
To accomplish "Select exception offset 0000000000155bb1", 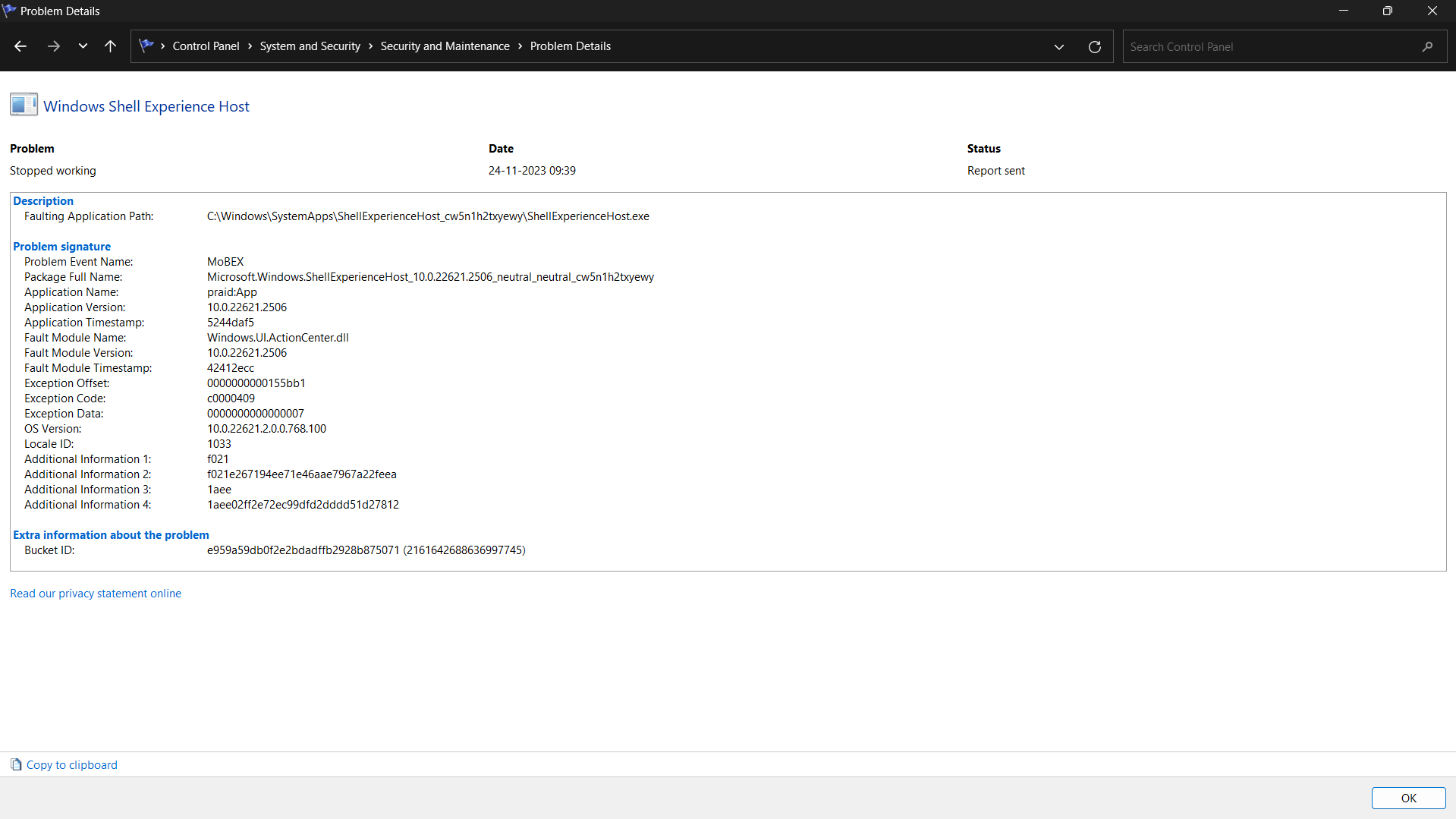I will (x=256, y=383).
